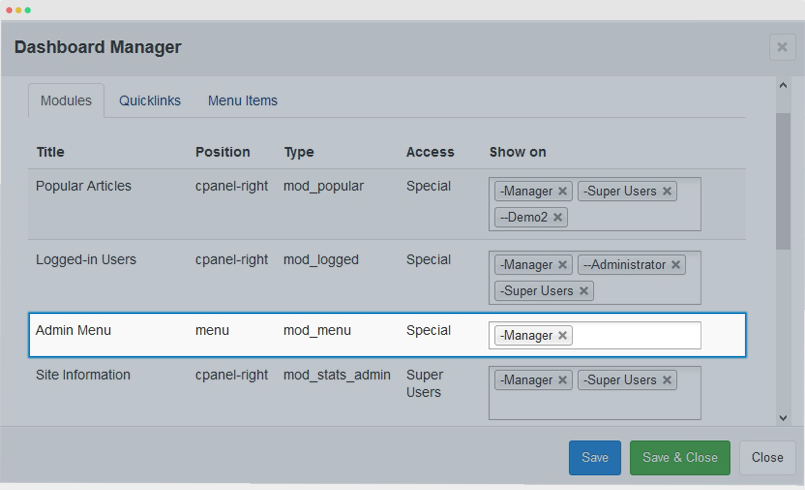This screenshot has width=805, height=490.
Task: Close Dashboard Manager with the X button
Action: 782,47
